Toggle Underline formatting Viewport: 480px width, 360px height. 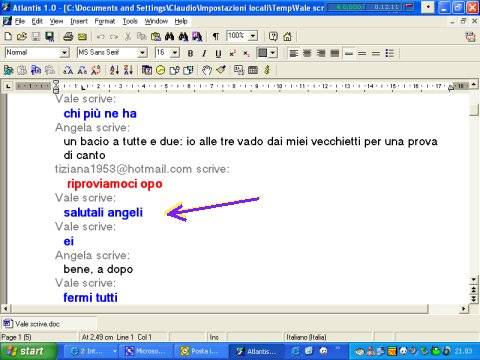218,53
